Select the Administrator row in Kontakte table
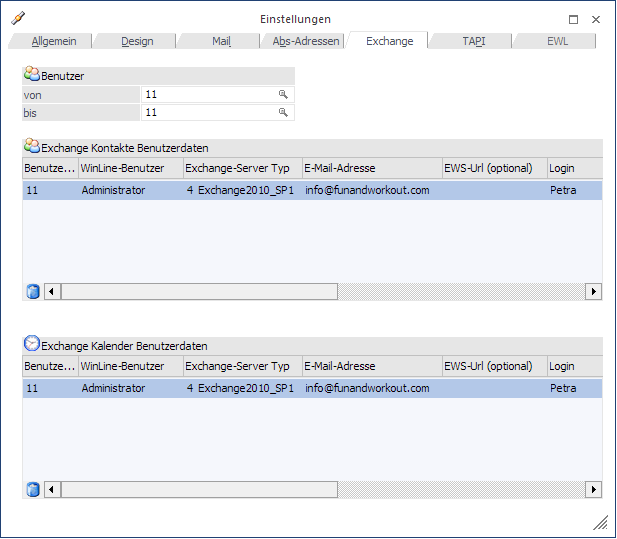617x539 pixels. (113, 190)
